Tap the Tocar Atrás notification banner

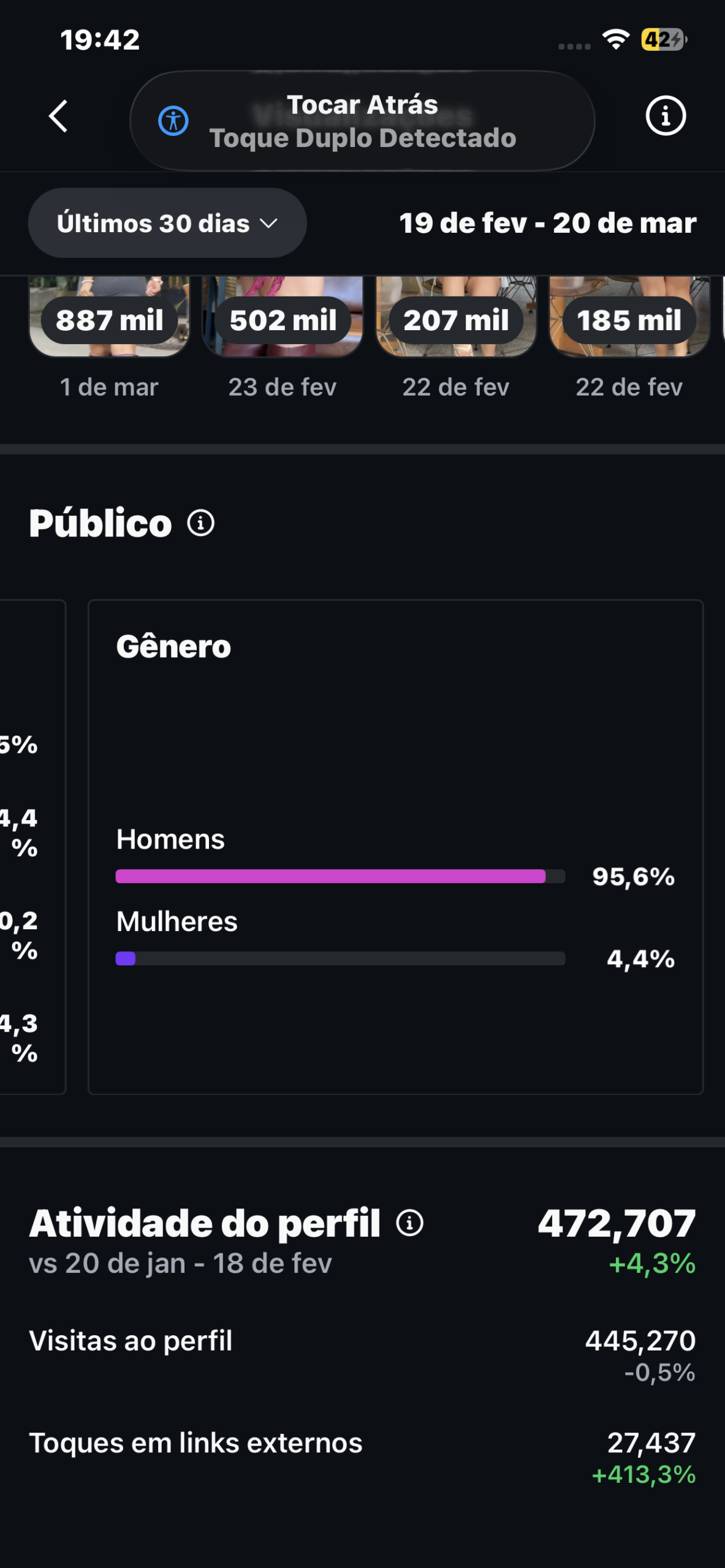(x=362, y=121)
